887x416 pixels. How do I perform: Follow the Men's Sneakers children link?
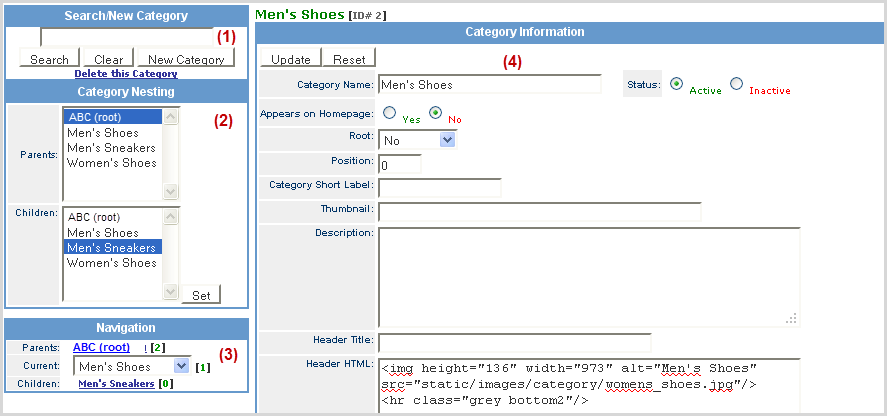116,384
